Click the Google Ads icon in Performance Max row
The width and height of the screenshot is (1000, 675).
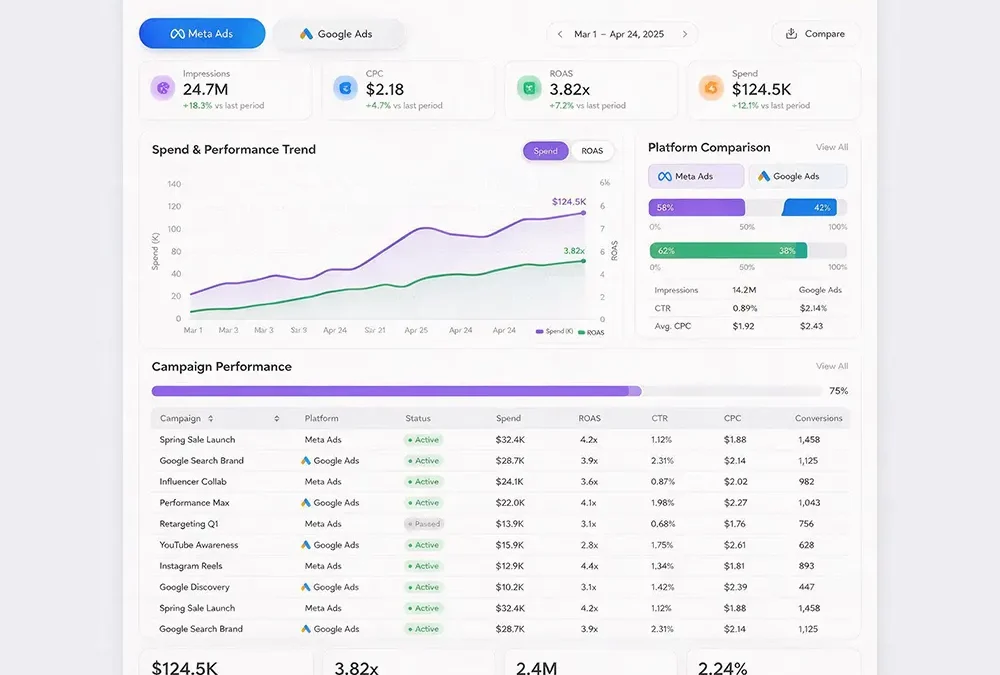coord(306,503)
